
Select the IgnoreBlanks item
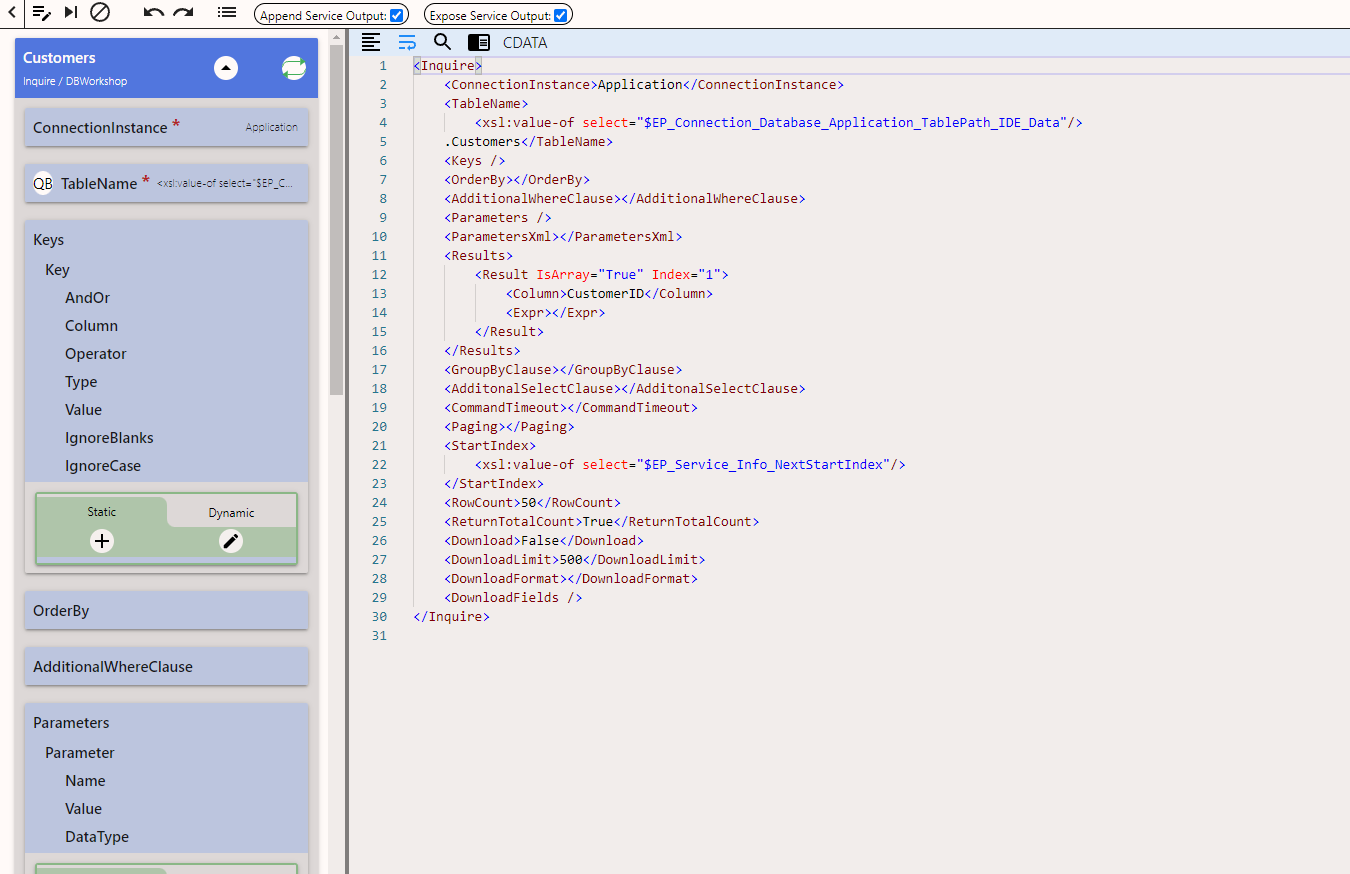coord(109,438)
